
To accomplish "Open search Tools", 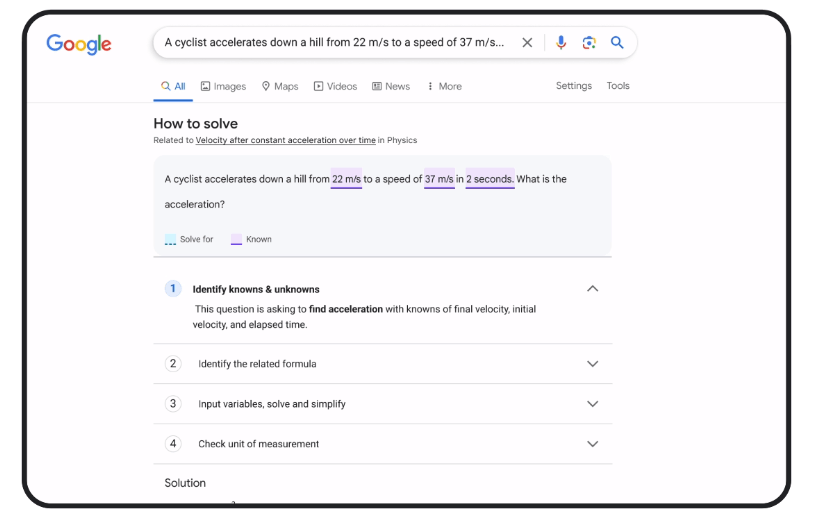I will coord(618,86).
